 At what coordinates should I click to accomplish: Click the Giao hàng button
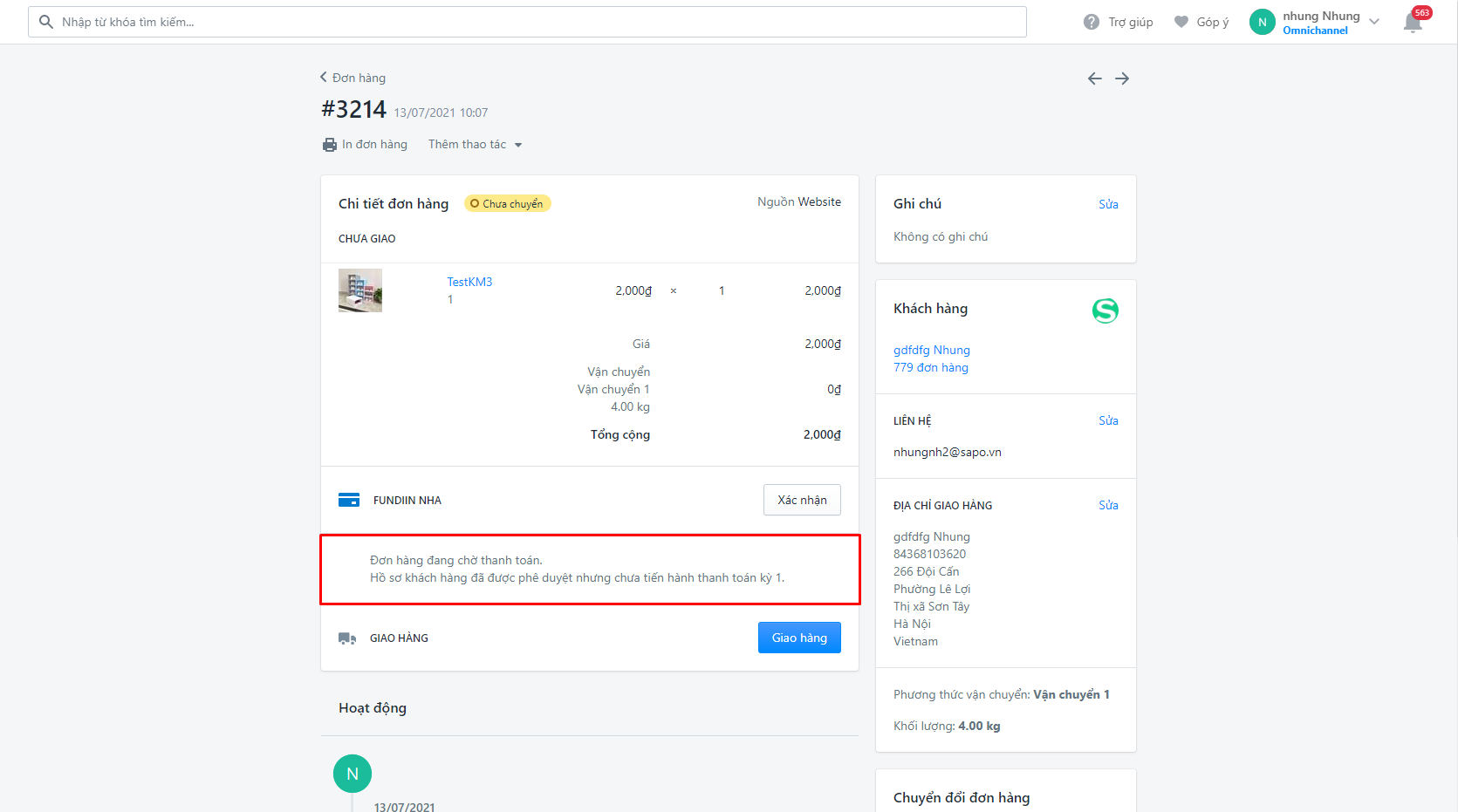[798, 638]
